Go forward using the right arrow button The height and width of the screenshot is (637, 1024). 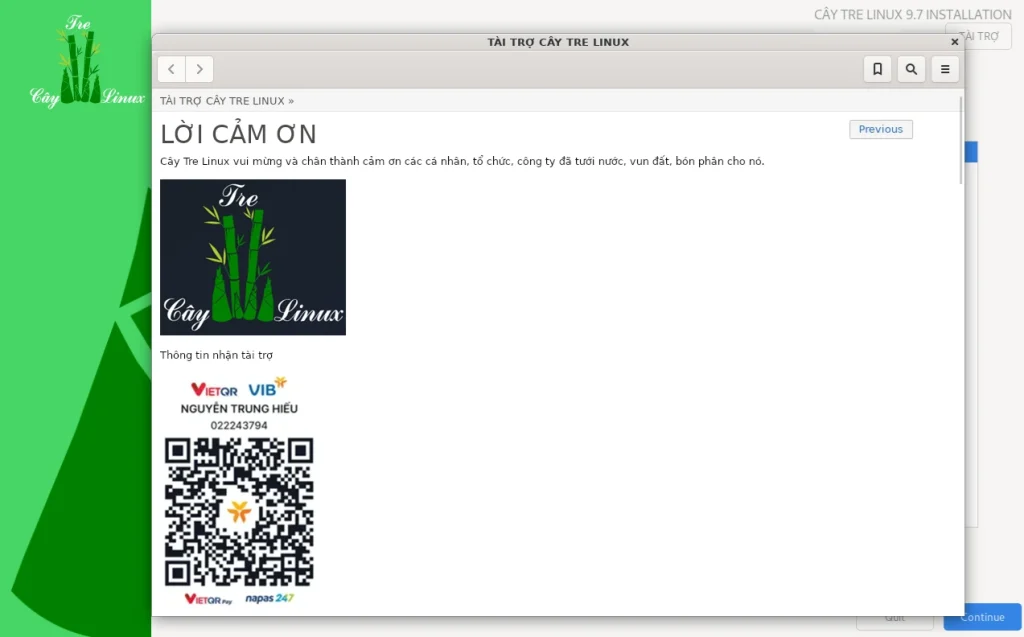click(200, 69)
